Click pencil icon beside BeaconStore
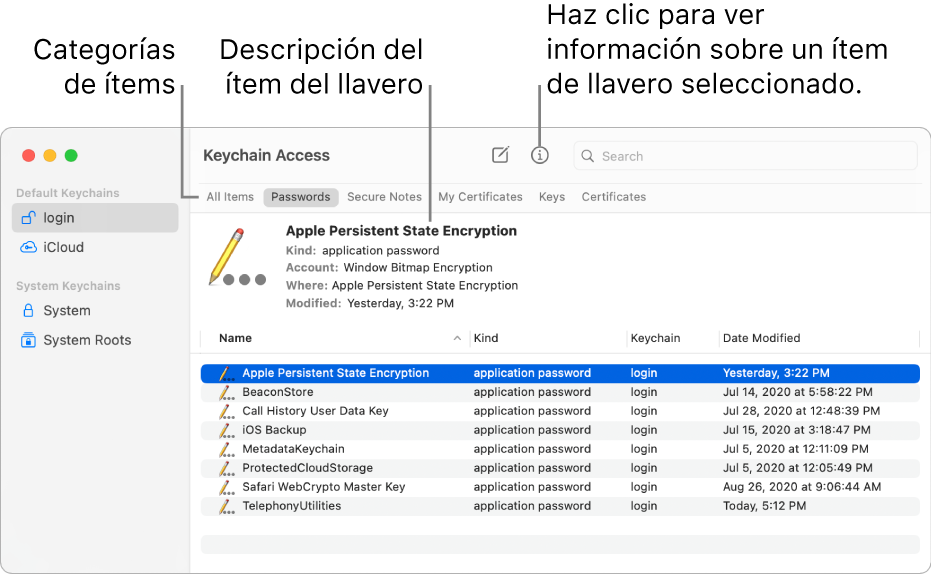 tap(226, 392)
